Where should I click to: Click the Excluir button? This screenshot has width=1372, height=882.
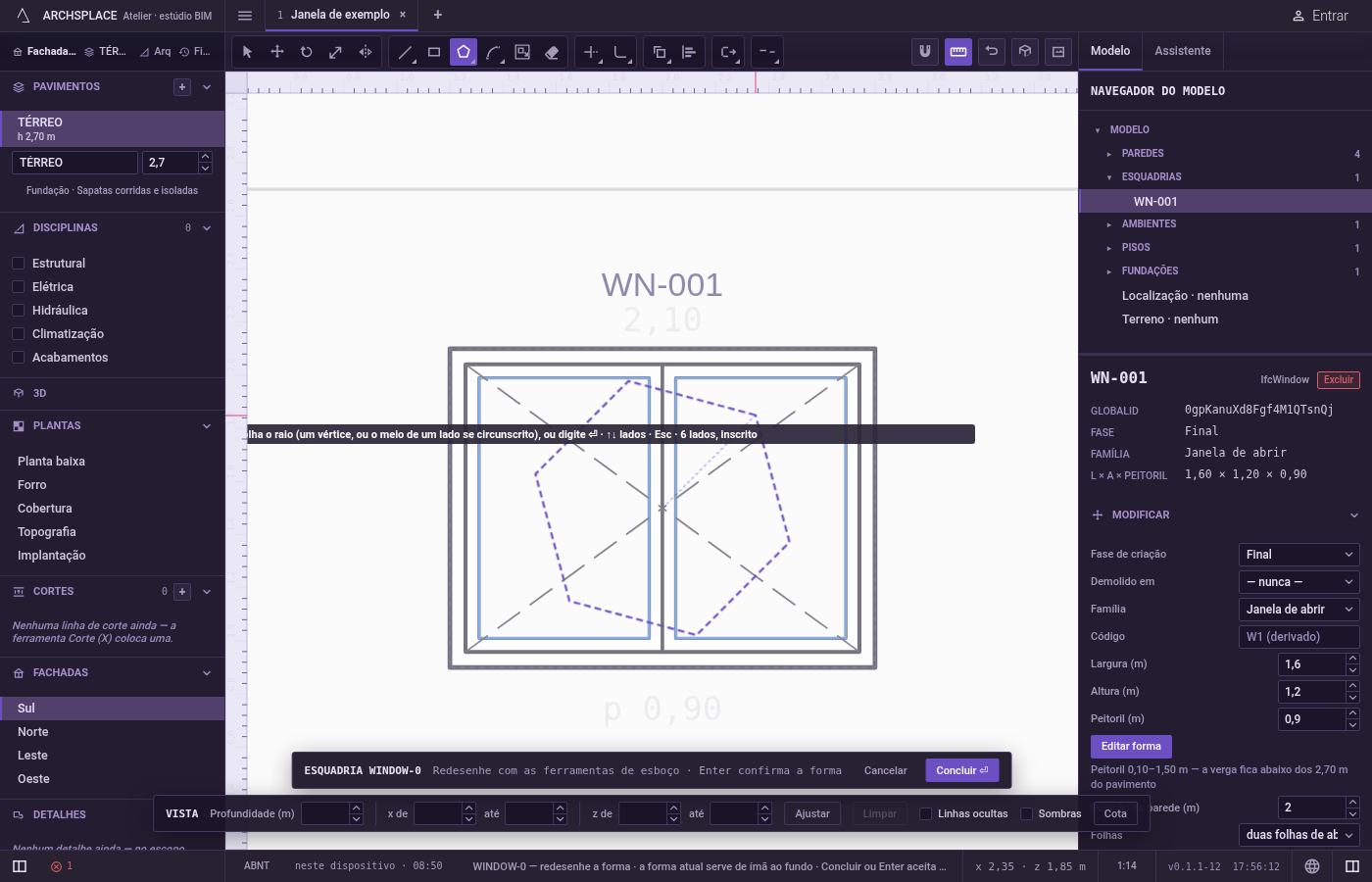point(1339,380)
